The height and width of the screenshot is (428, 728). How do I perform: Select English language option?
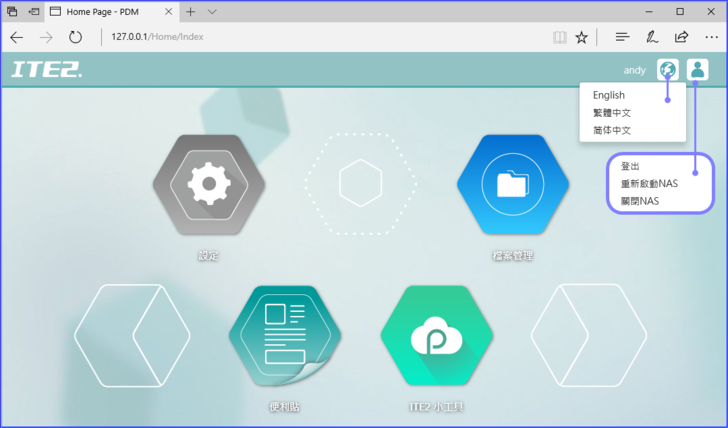point(609,95)
